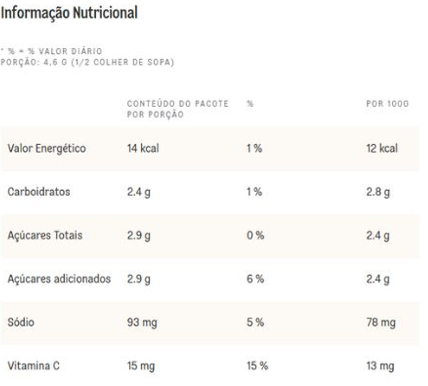Click the 15 % Vitamina C value
428x386 pixels.
pos(257,366)
